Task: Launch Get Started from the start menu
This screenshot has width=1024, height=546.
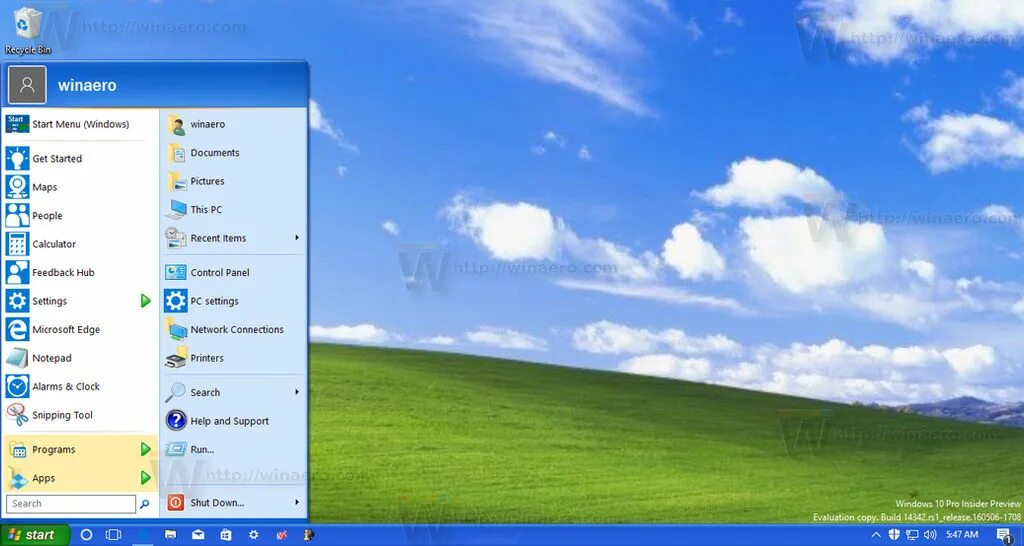Action: pos(80,159)
